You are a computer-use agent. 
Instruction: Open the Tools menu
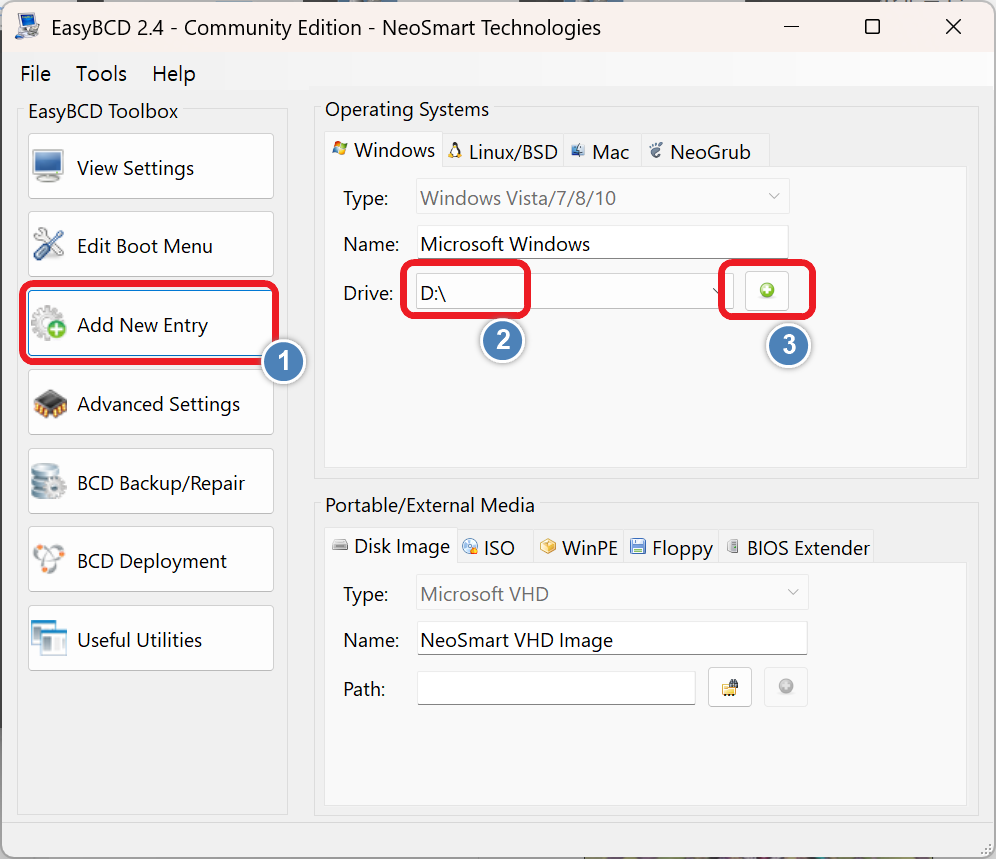[x=101, y=74]
